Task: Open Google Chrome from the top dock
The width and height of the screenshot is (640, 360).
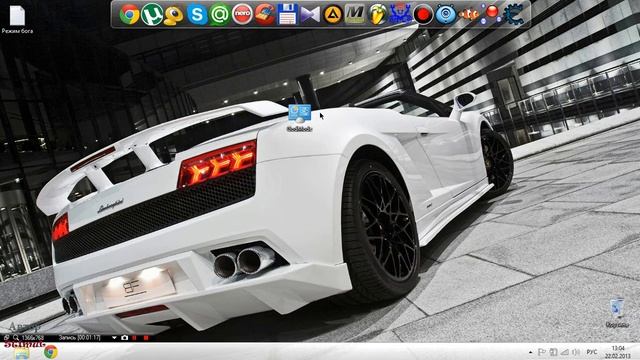Action: [129, 15]
